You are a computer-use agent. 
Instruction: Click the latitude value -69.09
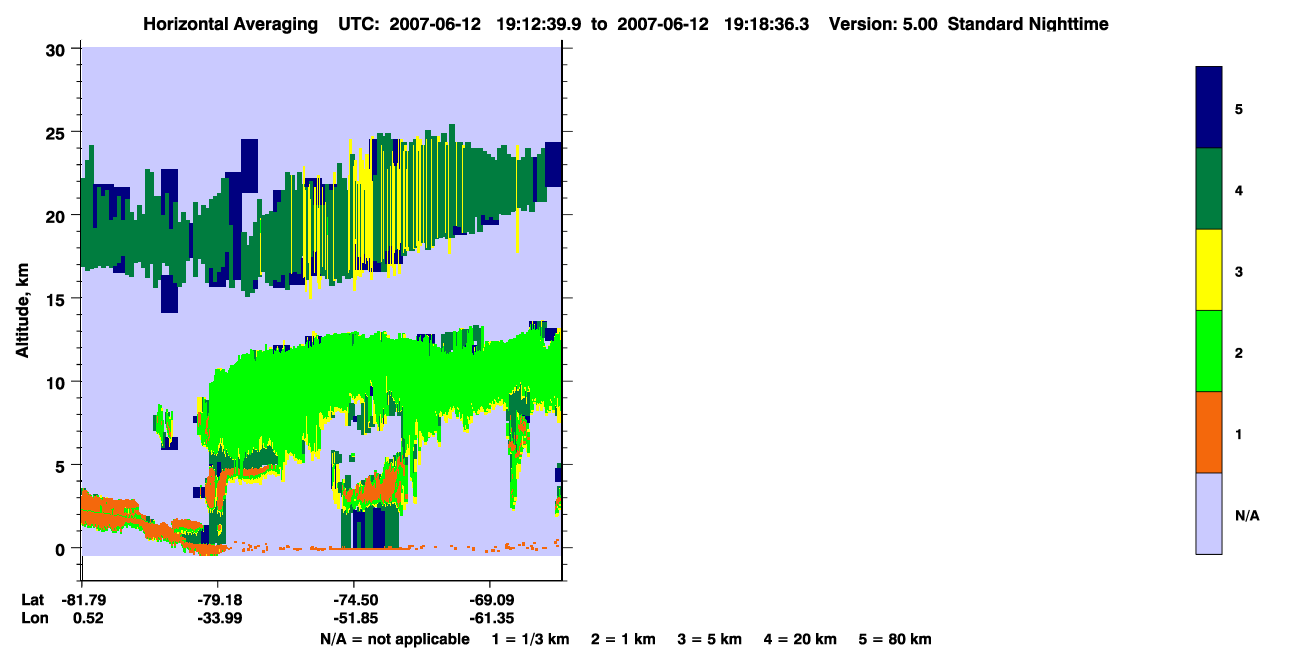[490, 600]
